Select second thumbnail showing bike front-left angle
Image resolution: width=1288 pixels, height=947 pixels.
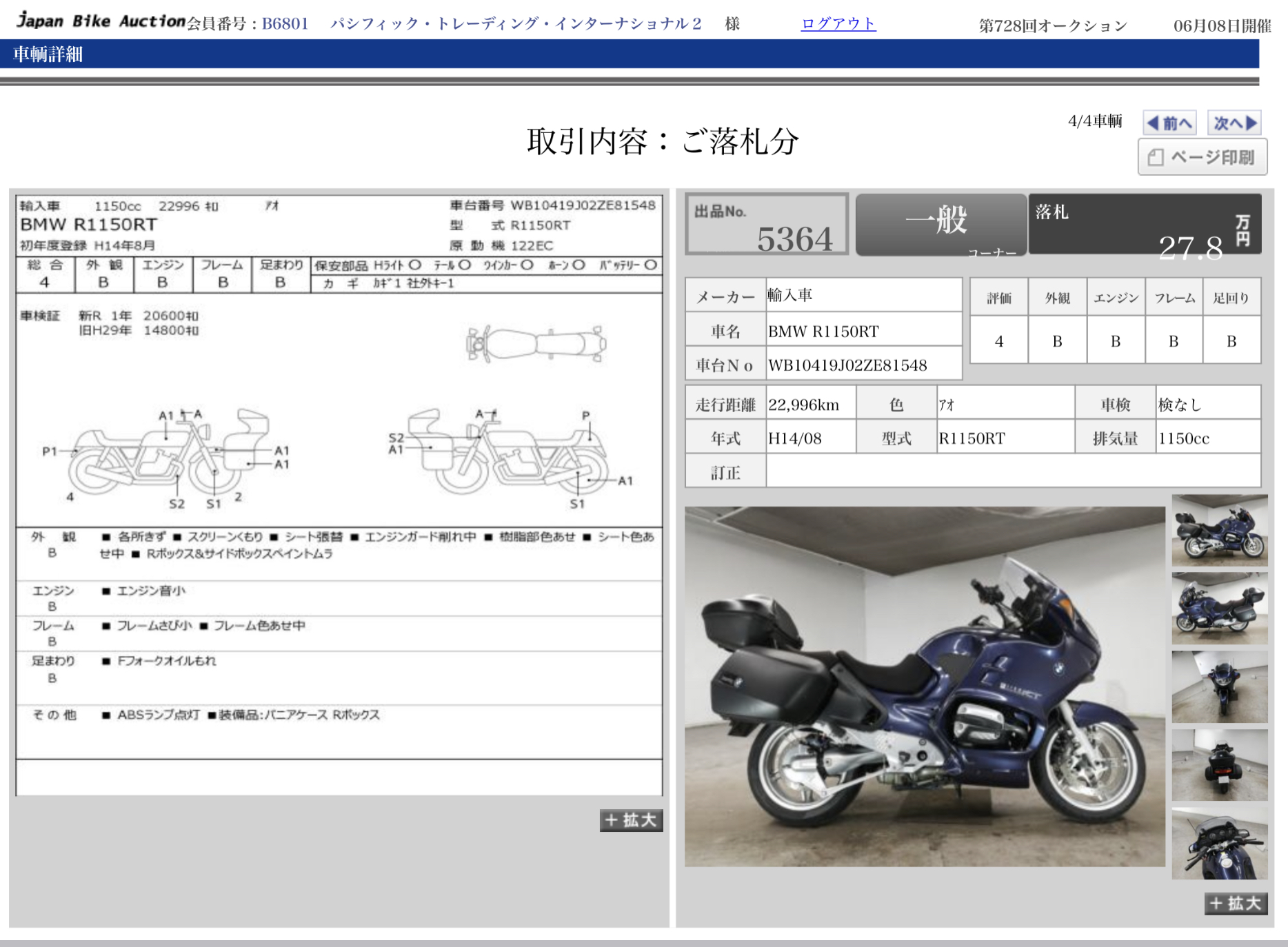[1219, 609]
